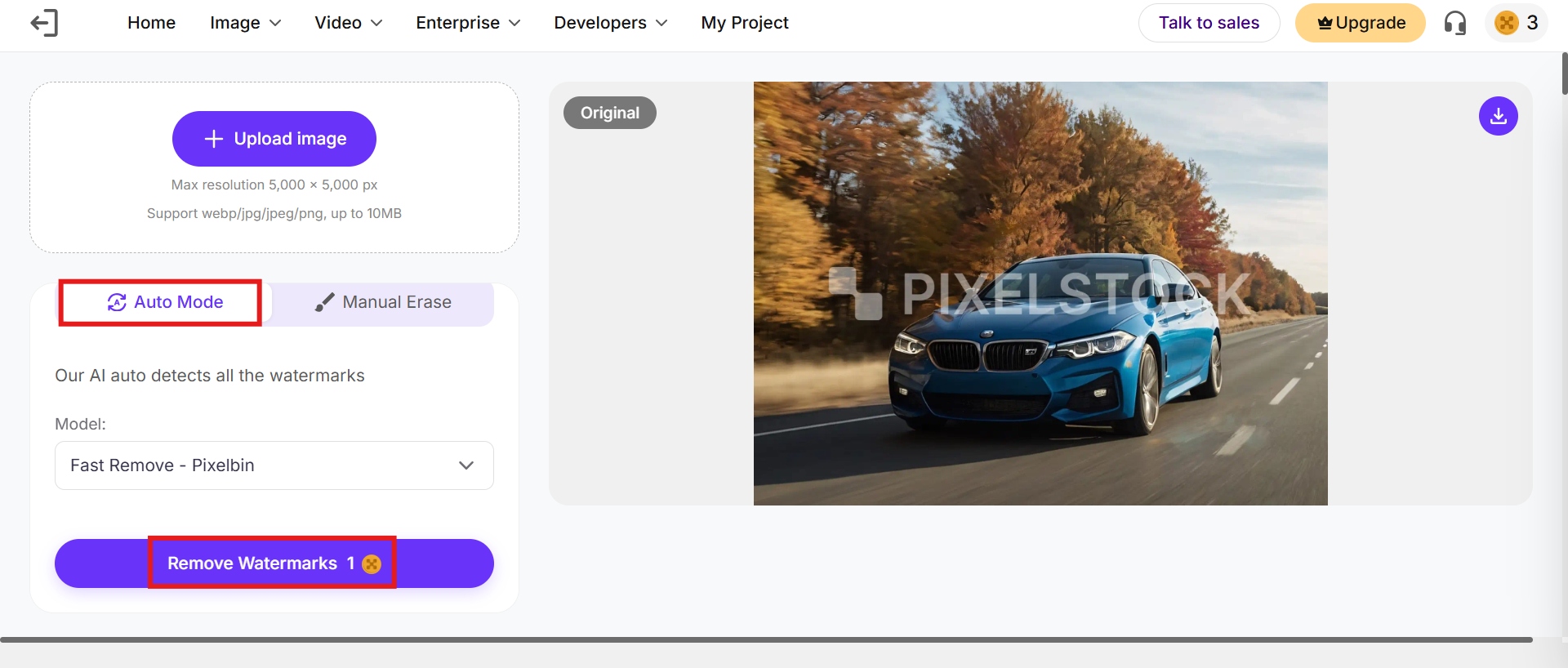Click 'Our AI auto detects all the watermarks' text

210,376
